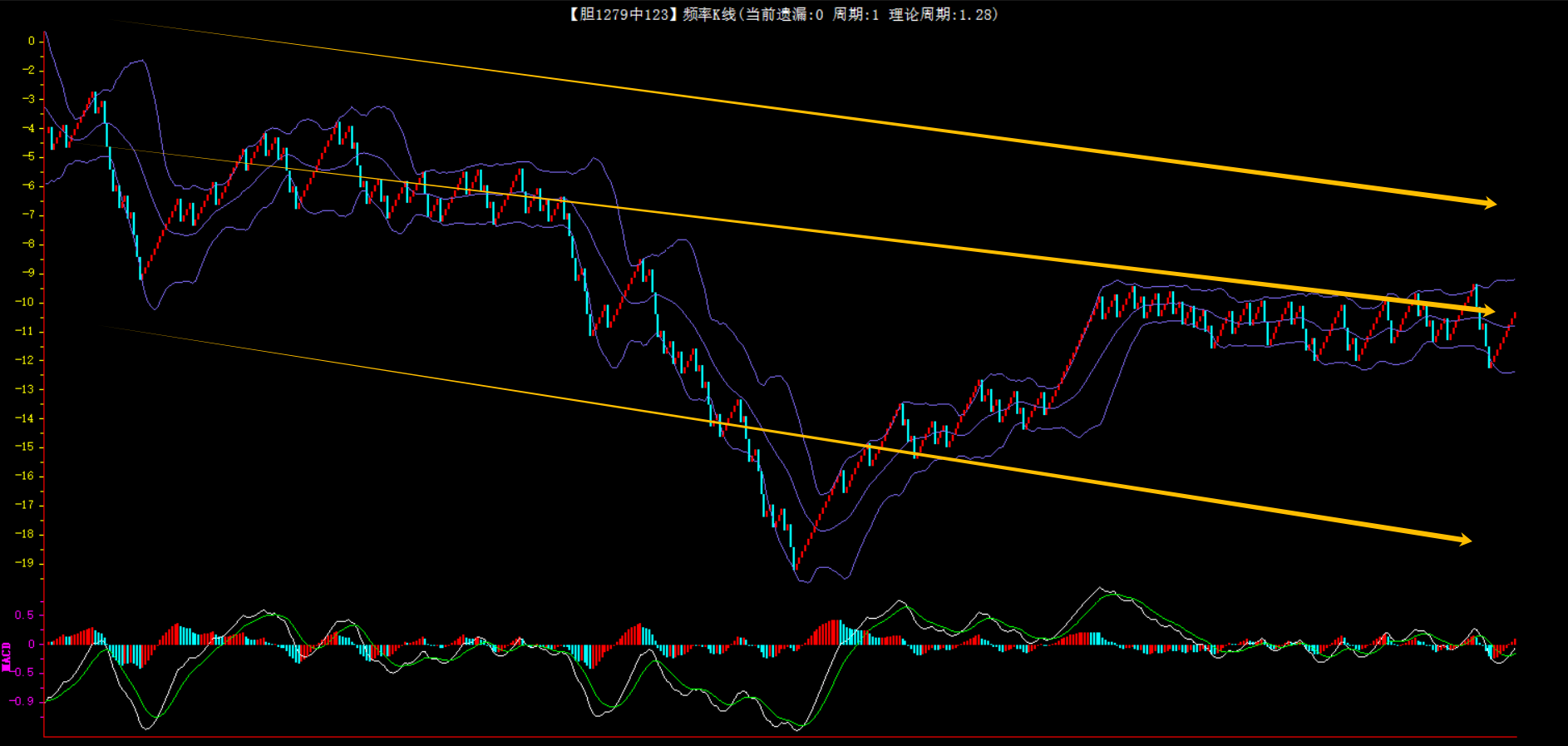1568x746 pixels.
Task: Click the -19 label on the y-axis
Action: 25,563
